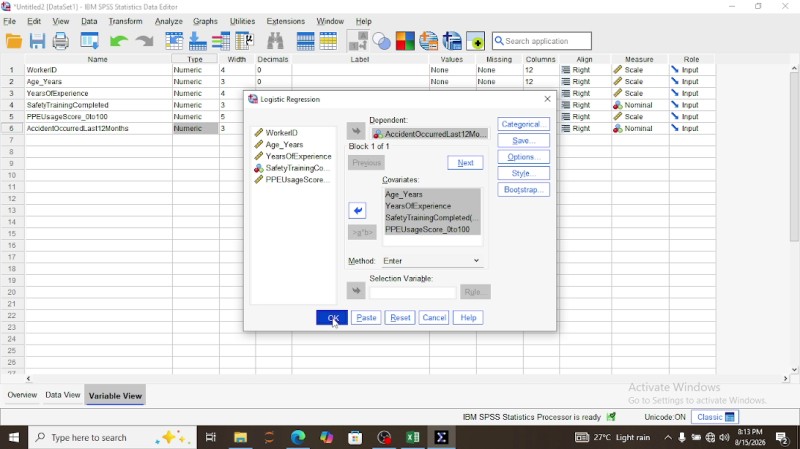Open the File menu
Screen dimensions: 800x449
10,21
